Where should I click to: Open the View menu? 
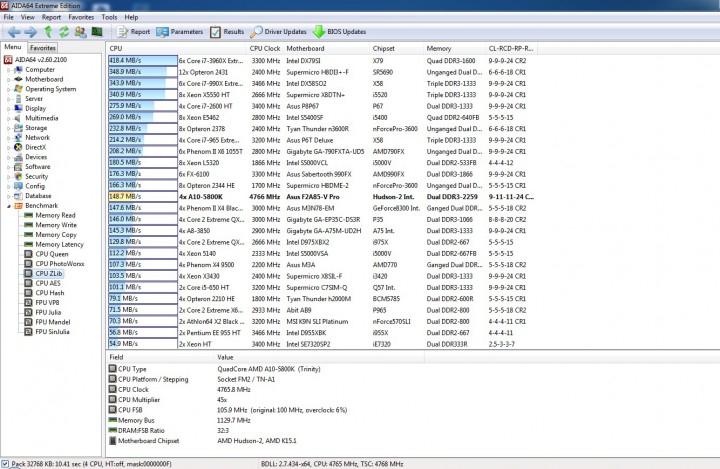pos(28,17)
